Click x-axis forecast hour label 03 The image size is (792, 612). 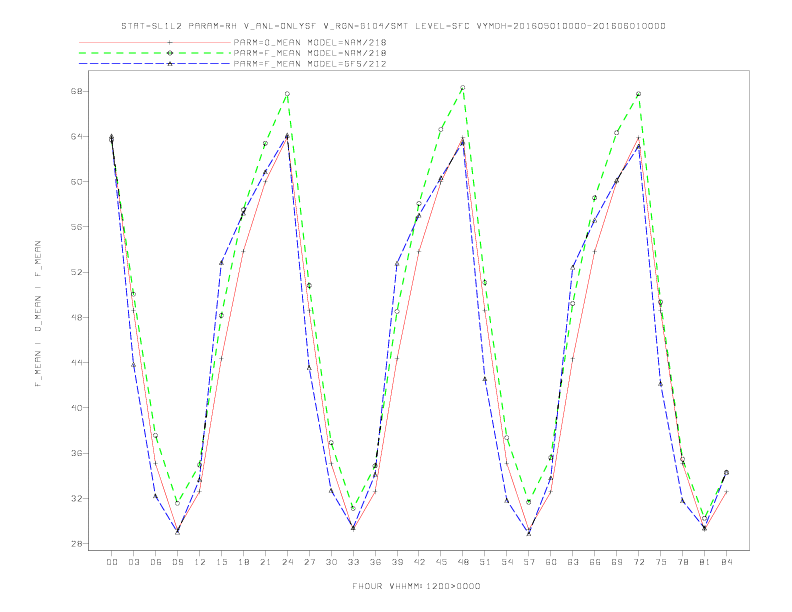click(133, 562)
